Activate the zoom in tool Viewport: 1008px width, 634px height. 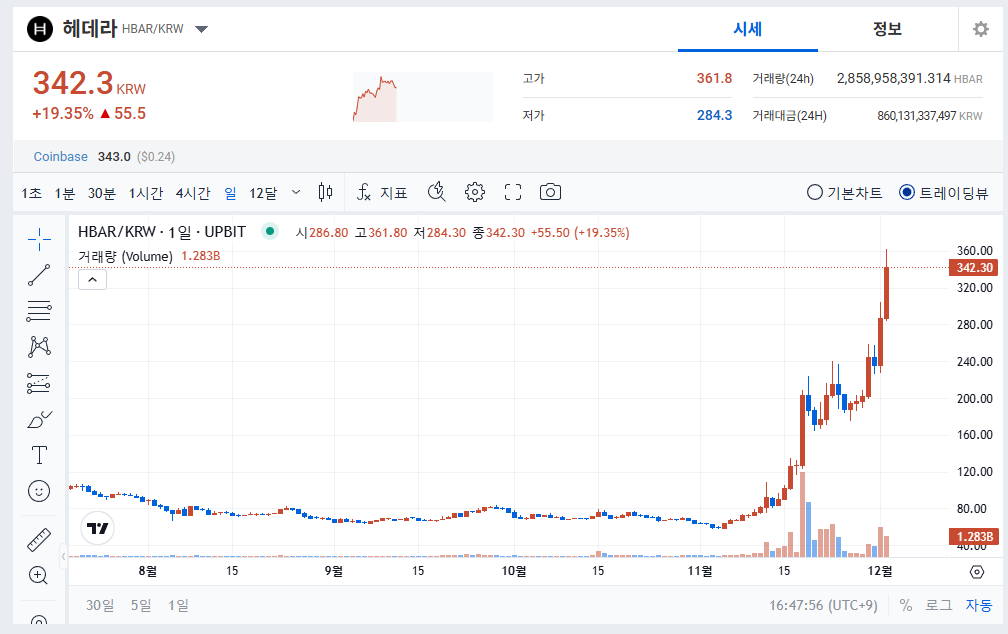click(x=39, y=575)
